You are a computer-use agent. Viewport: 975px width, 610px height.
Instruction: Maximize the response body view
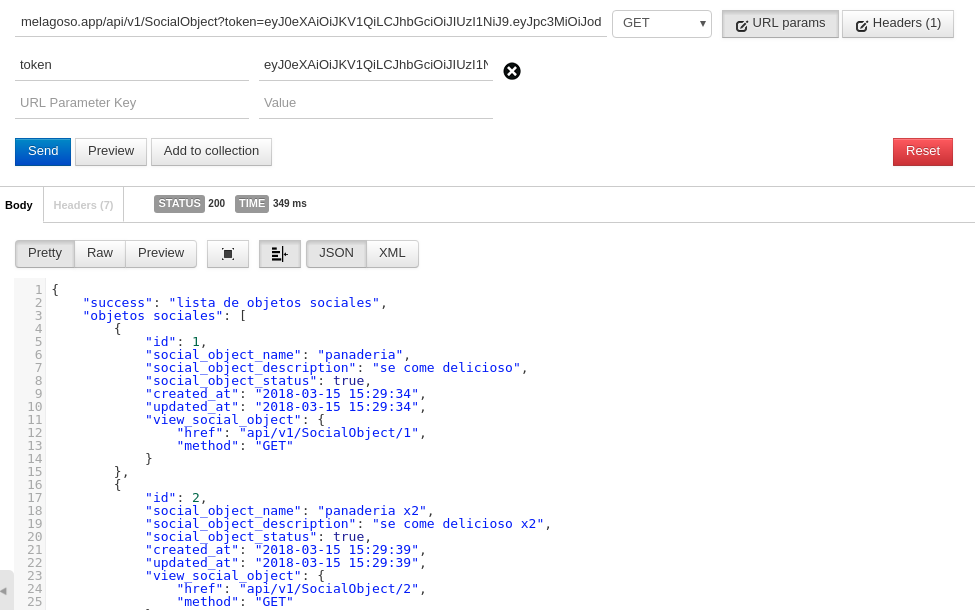(227, 253)
